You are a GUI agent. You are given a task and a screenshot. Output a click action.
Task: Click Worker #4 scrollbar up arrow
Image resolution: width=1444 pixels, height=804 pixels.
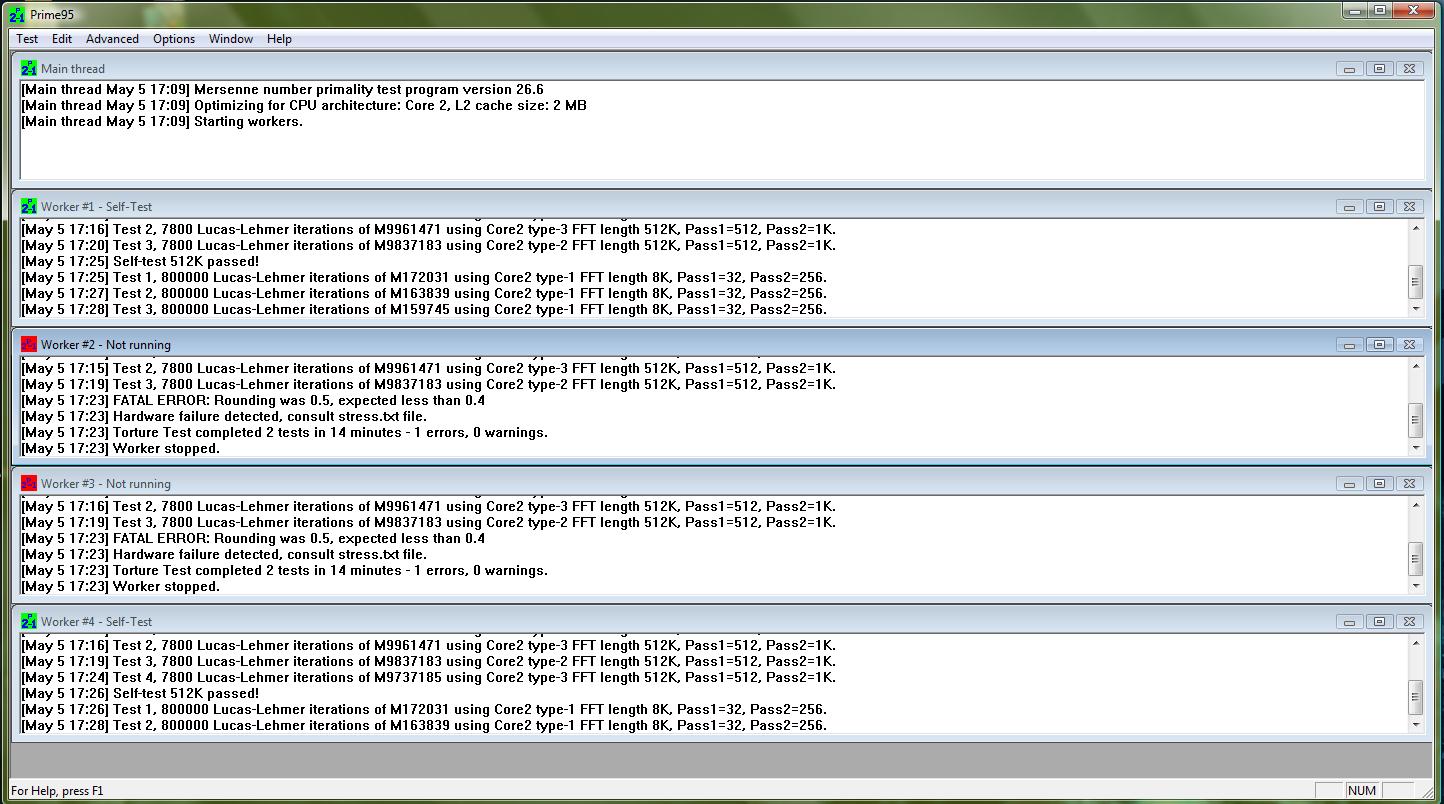(1415, 644)
